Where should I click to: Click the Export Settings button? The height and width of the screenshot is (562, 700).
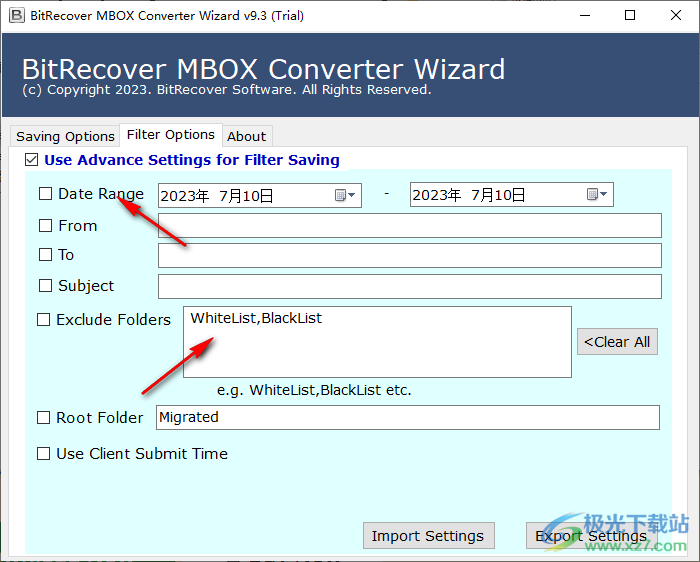[591, 536]
